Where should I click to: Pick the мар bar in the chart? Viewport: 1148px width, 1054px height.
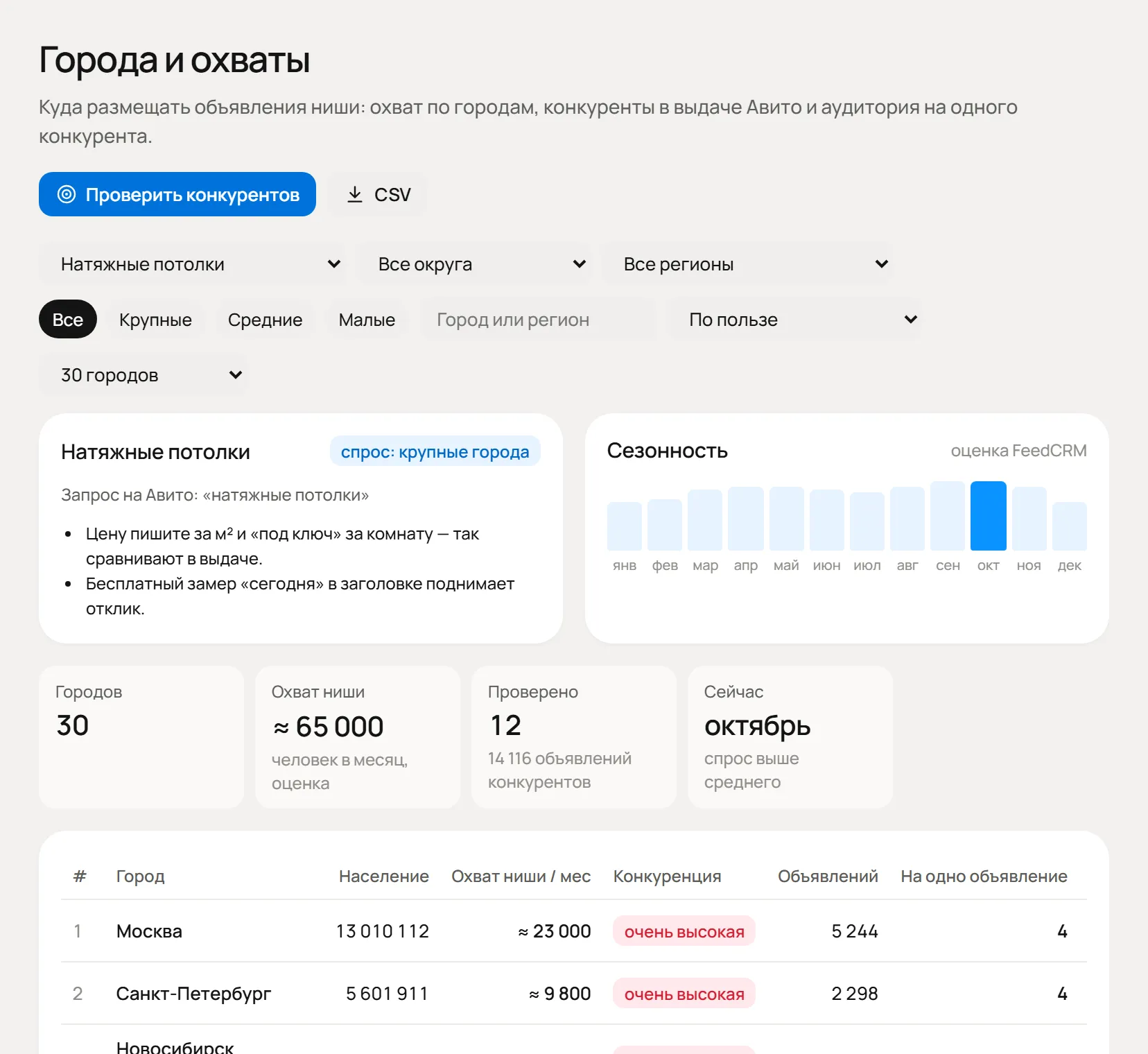705,520
